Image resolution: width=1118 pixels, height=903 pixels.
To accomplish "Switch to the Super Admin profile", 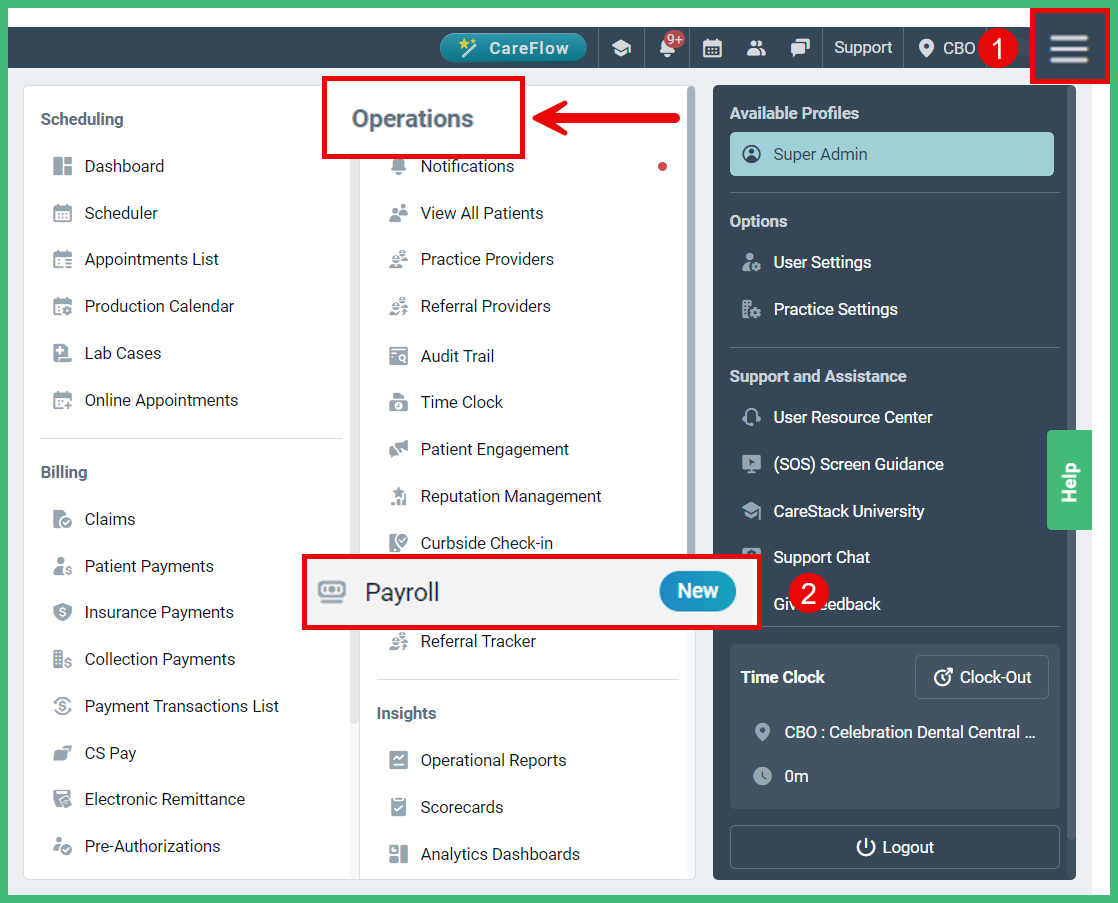I will click(891, 154).
